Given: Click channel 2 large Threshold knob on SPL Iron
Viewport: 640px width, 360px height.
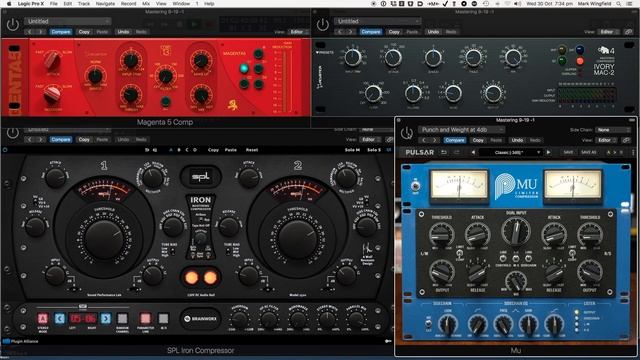Looking at the screenshot, I should pos(298,239).
